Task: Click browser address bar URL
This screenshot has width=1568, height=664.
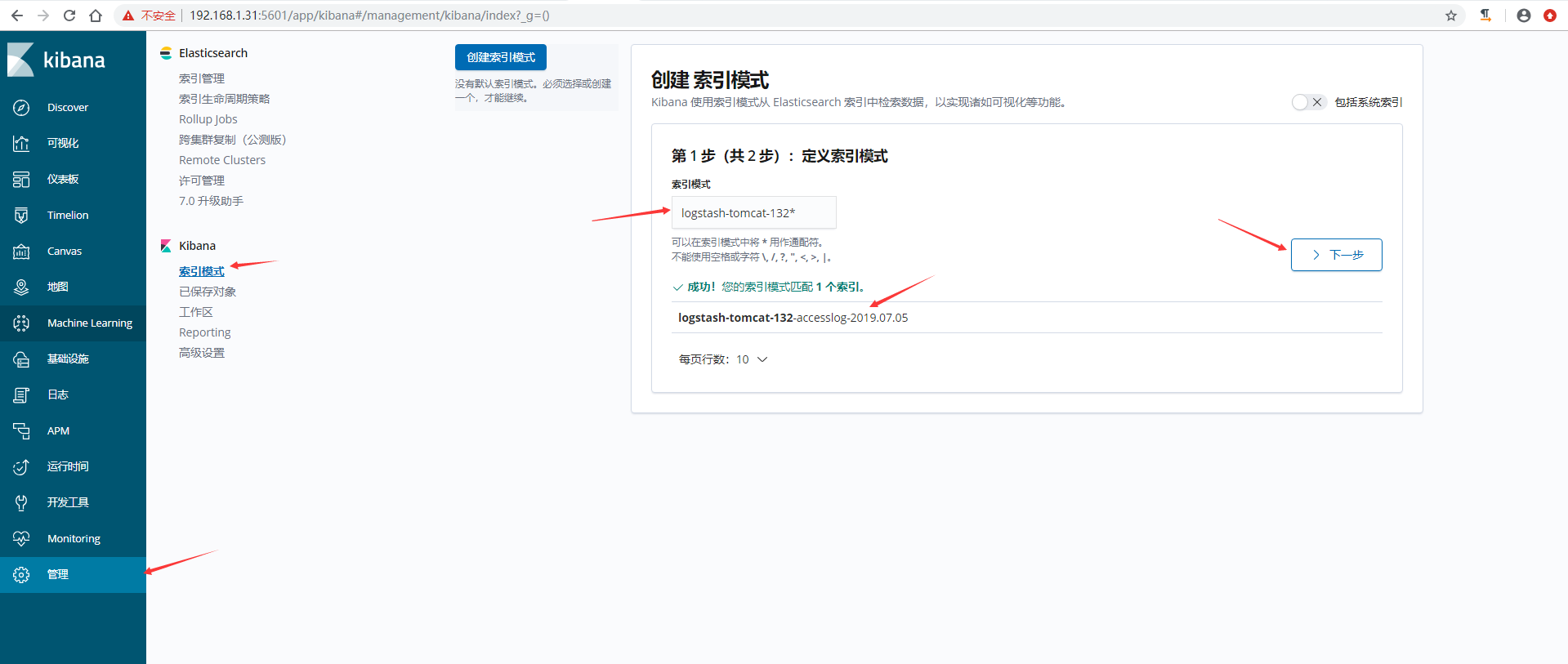Action: click(369, 16)
